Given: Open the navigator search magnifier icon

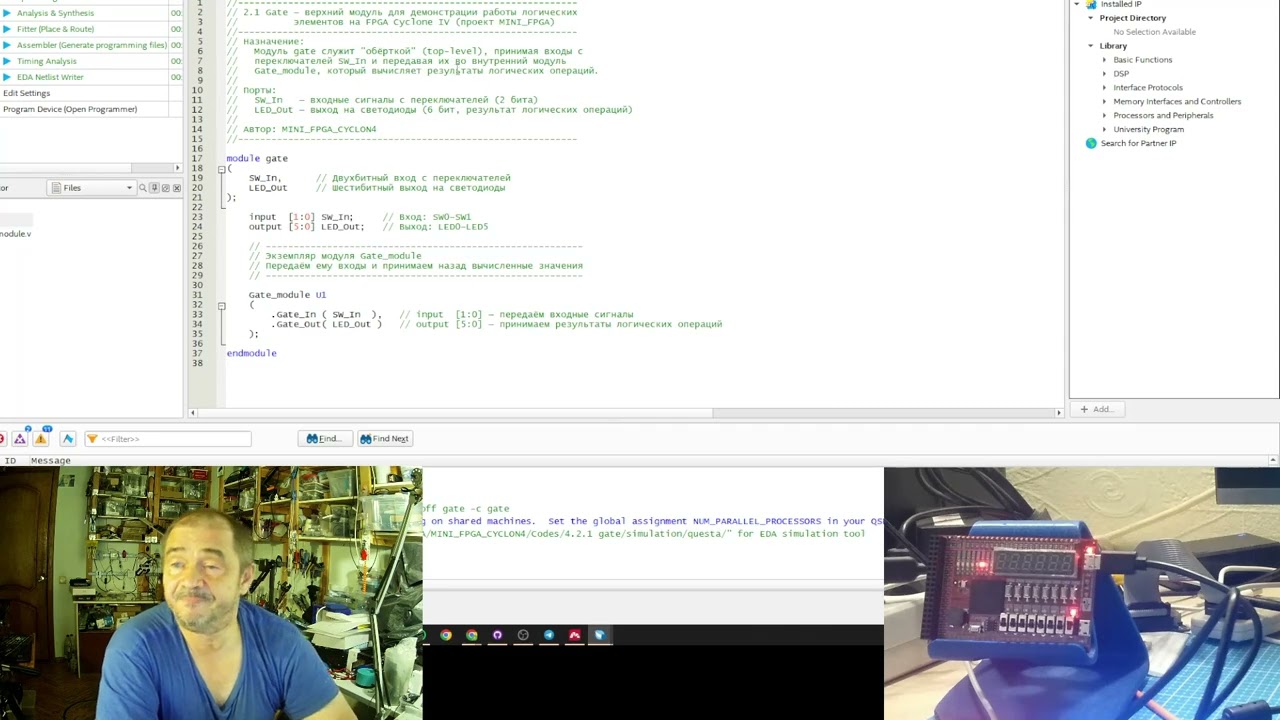Looking at the screenshot, I should tap(142, 188).
